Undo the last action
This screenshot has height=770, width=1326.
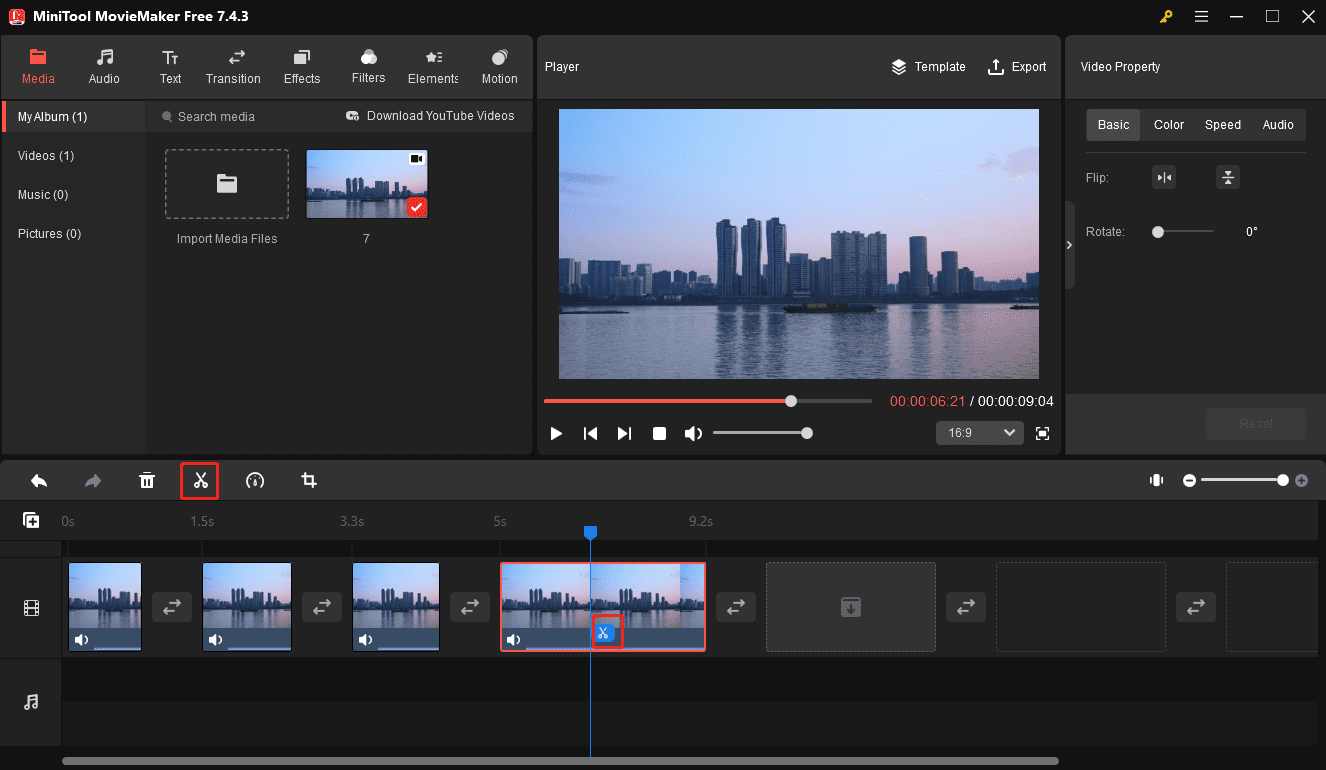(39, 481)
